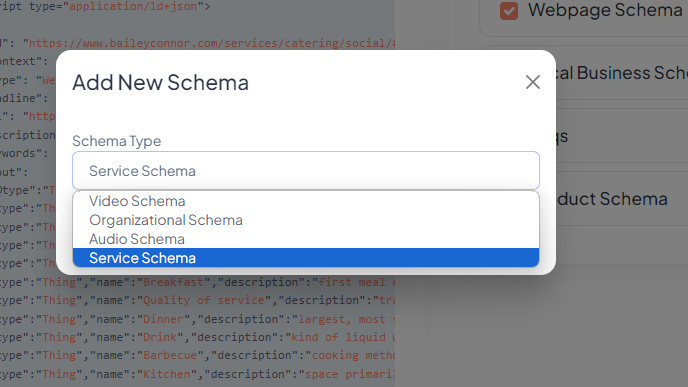688x387 pixels.
Task: Click the Schema Type field label
Action: 117,141
